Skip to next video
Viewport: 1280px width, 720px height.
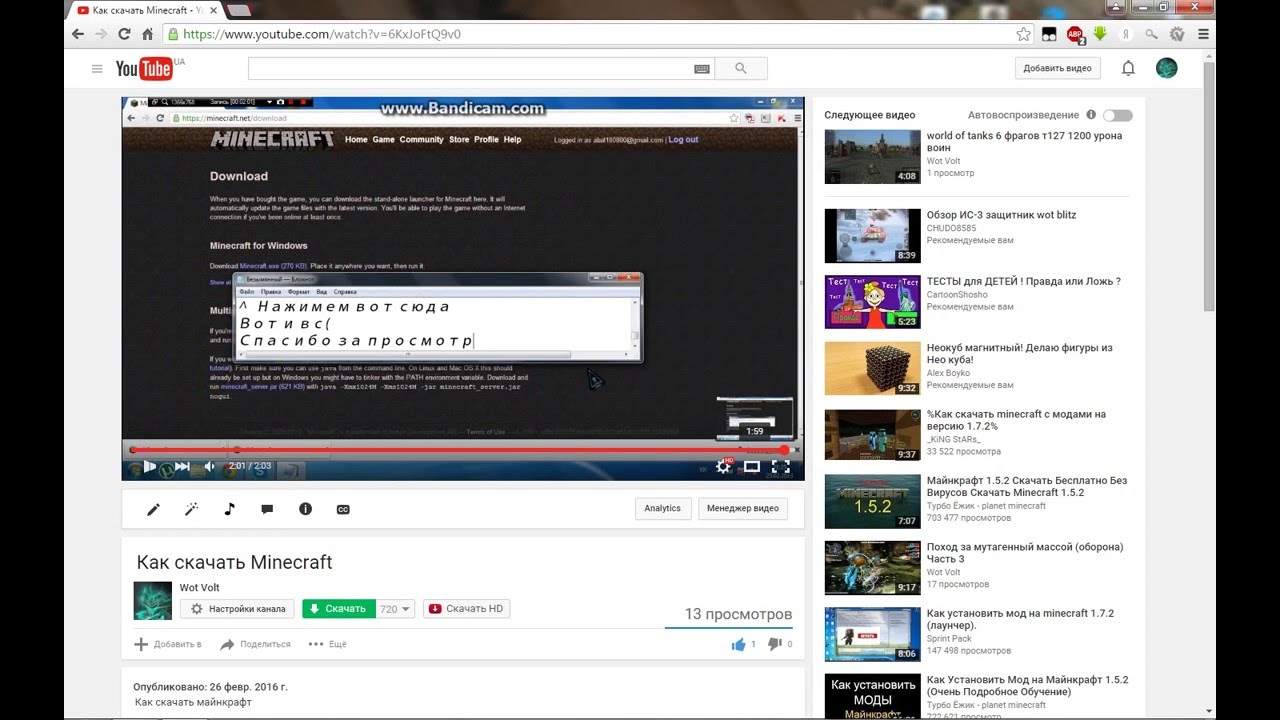point(182,466)
